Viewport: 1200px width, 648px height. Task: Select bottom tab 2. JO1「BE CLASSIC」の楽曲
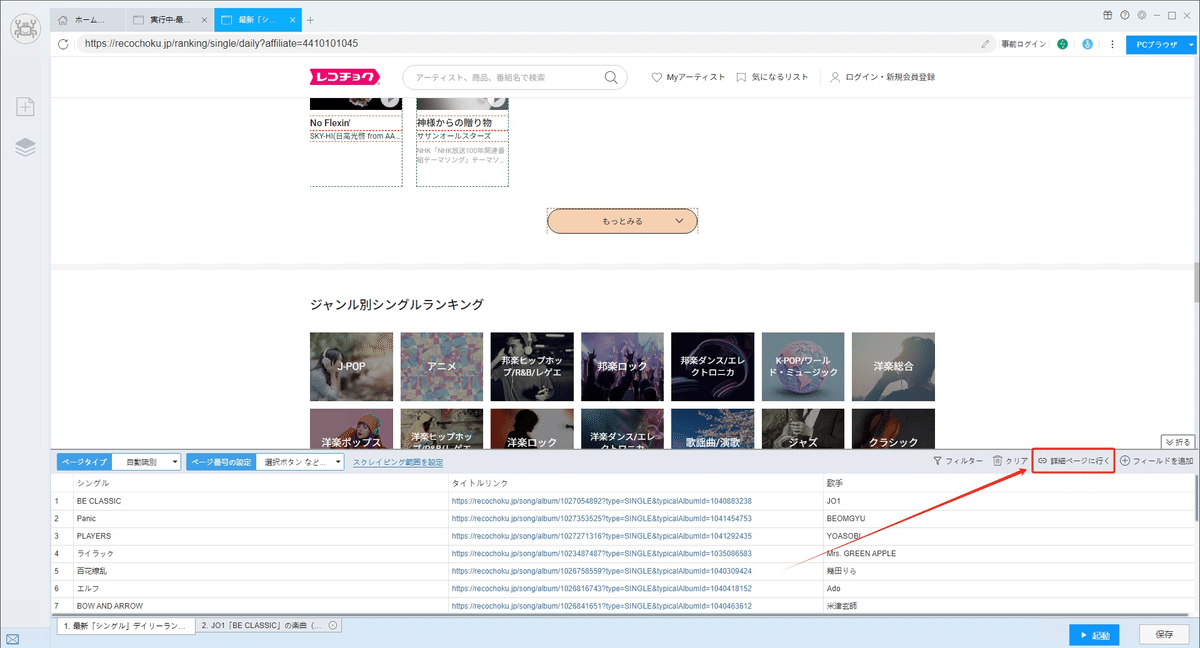(x=269, y=625)
